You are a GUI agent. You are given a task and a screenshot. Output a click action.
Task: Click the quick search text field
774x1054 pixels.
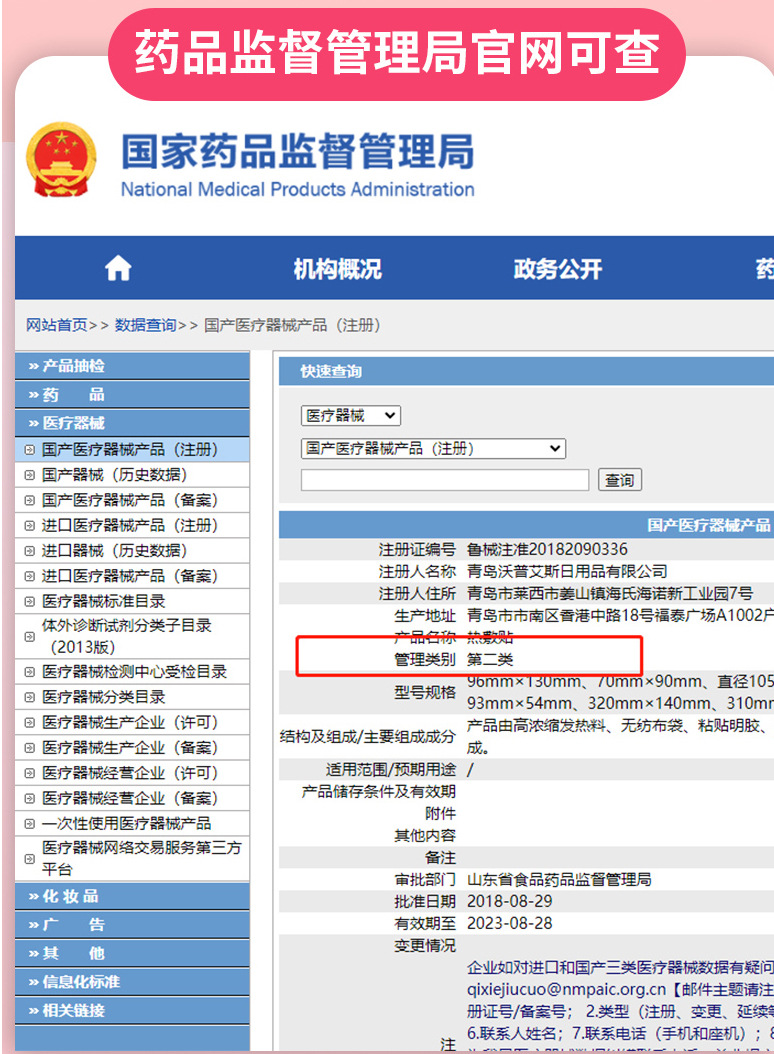click(444, 480)
